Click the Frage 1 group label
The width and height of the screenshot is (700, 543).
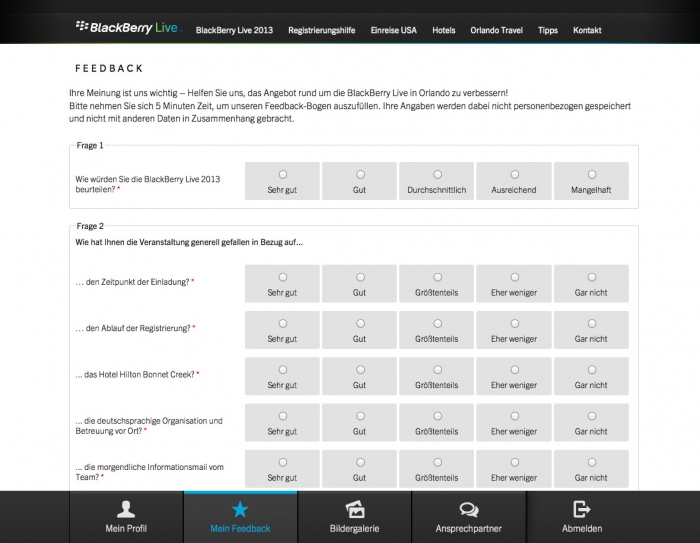tap(90, 146)
